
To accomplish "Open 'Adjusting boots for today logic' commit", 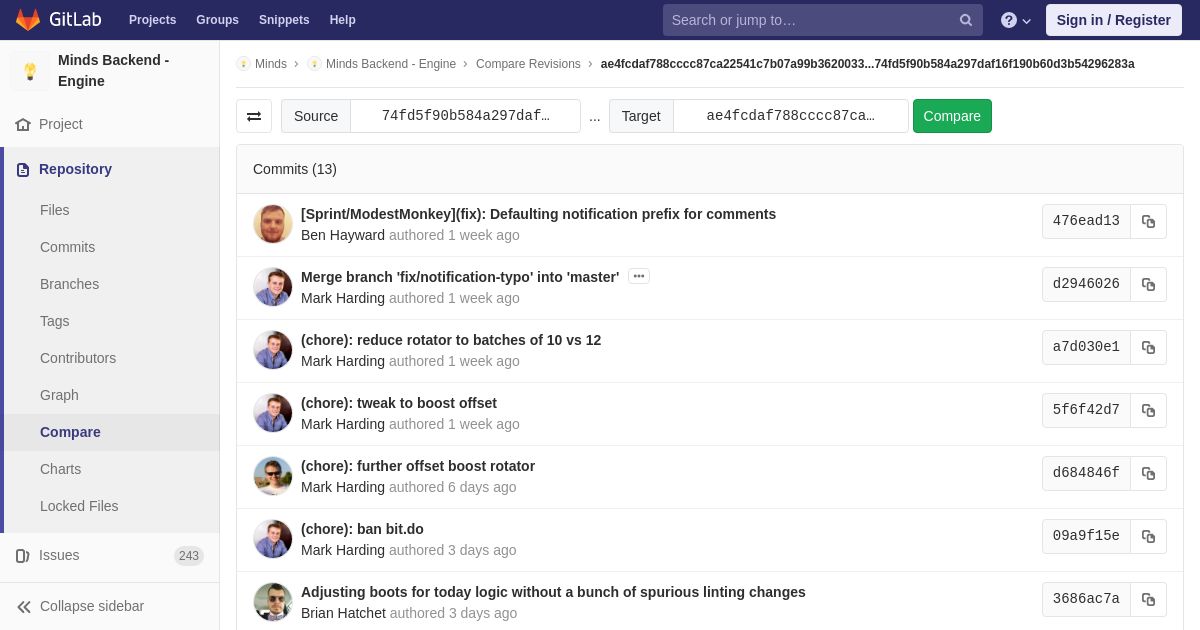I will [x=553, y=592].
